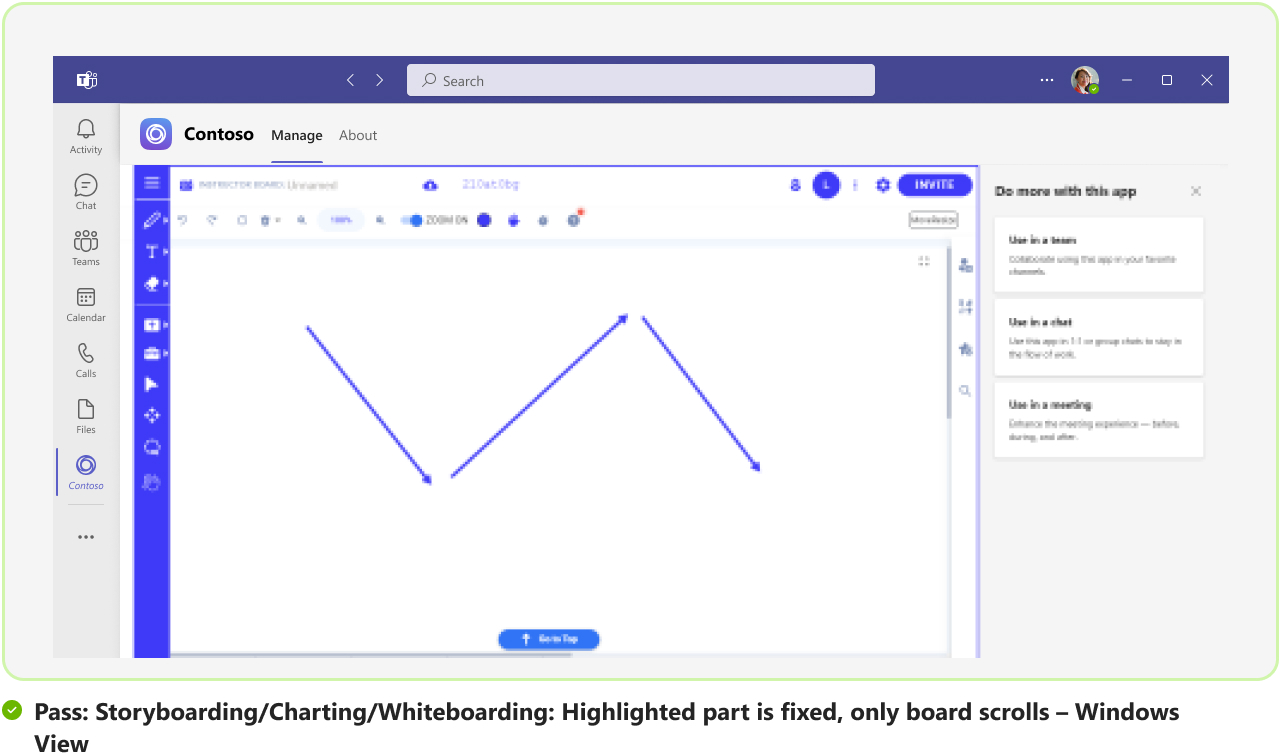Image resolution: width=1281 pixels, height=756 pixels.
Task: Open Teams in the sidebar
Action: coord(86,248)
